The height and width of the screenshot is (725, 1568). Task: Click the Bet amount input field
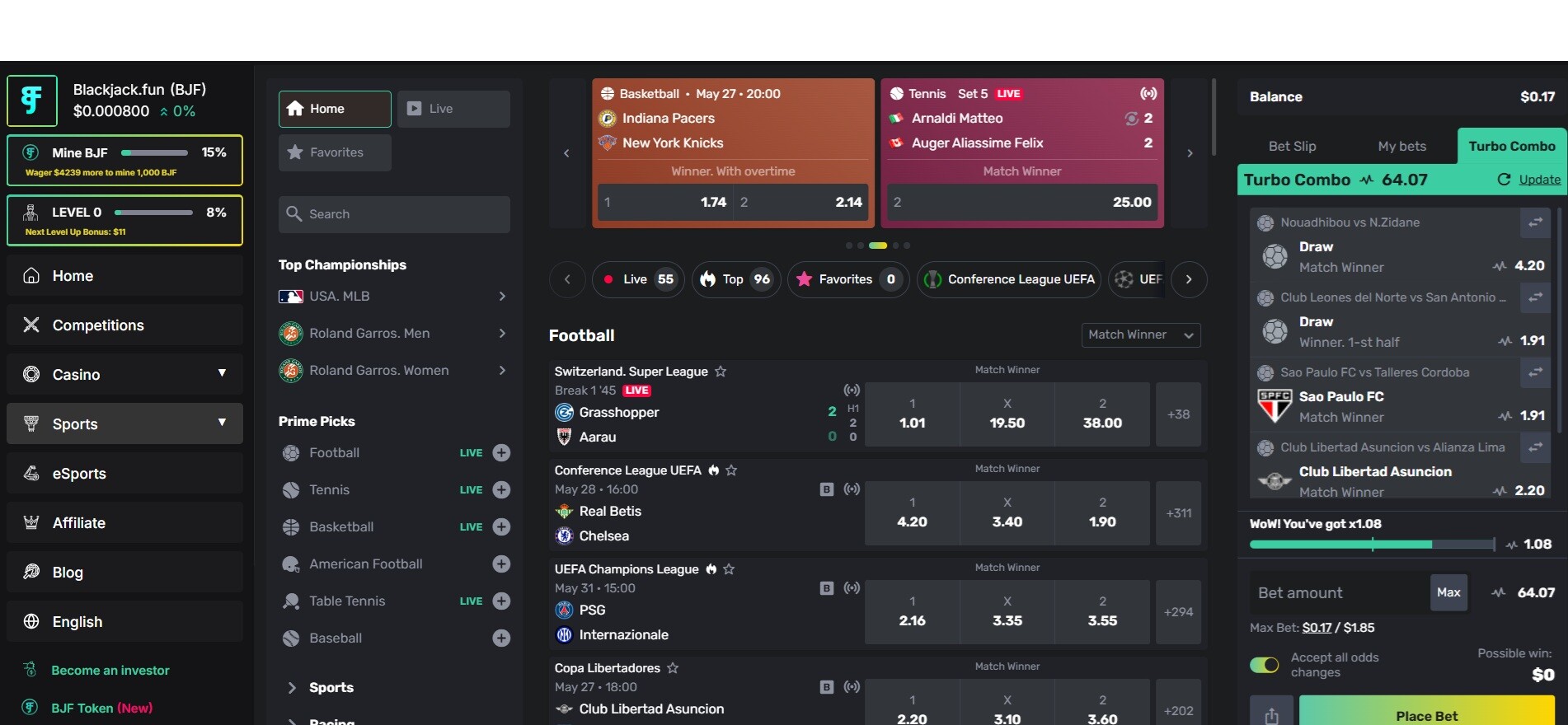[x=1339, y=592]
